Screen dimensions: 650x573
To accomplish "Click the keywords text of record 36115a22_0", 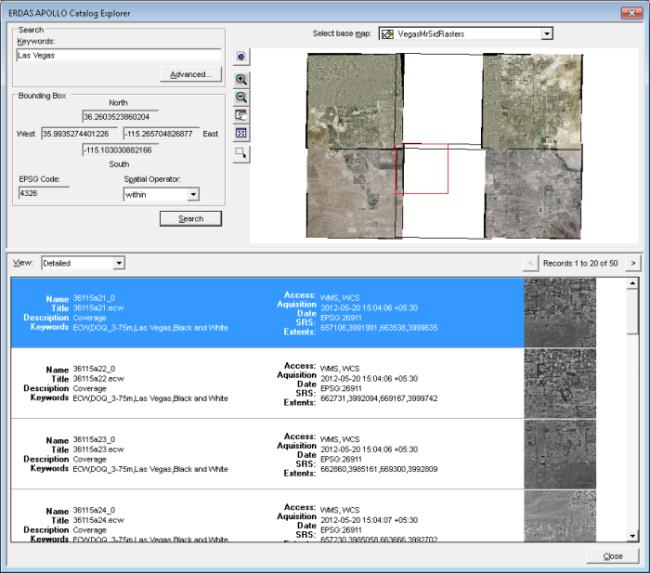I will [x=150, y=398].
